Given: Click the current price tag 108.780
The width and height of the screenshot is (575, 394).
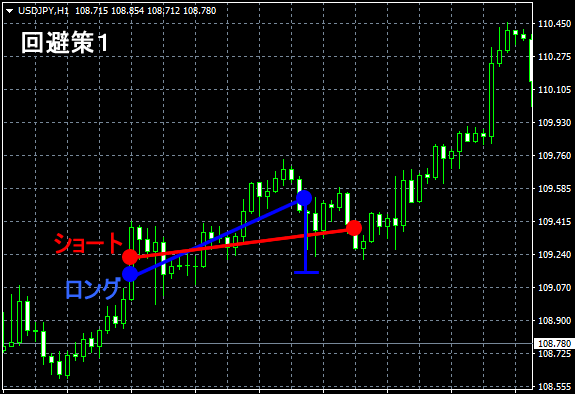Looking at the screenshot, I should 554,344.
